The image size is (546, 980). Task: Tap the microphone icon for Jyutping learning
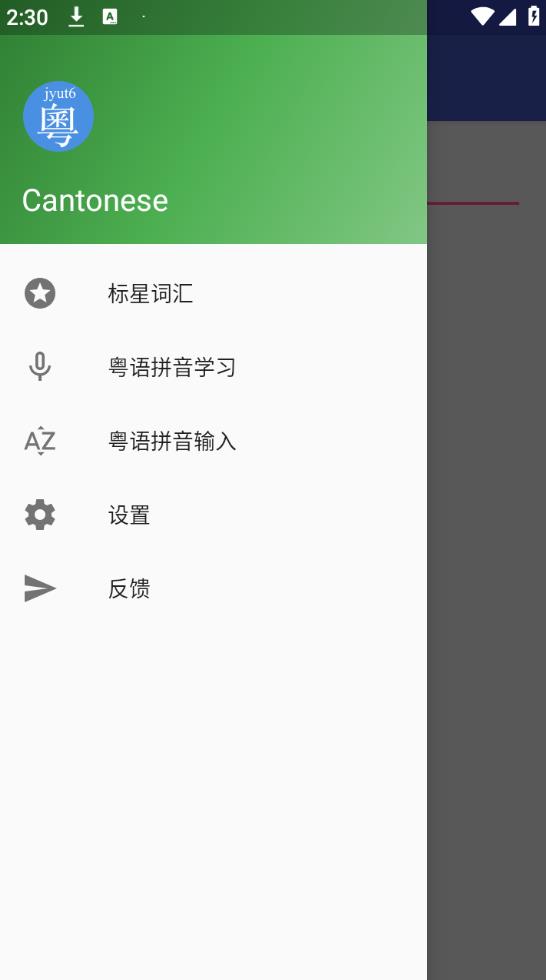(40, 367)
